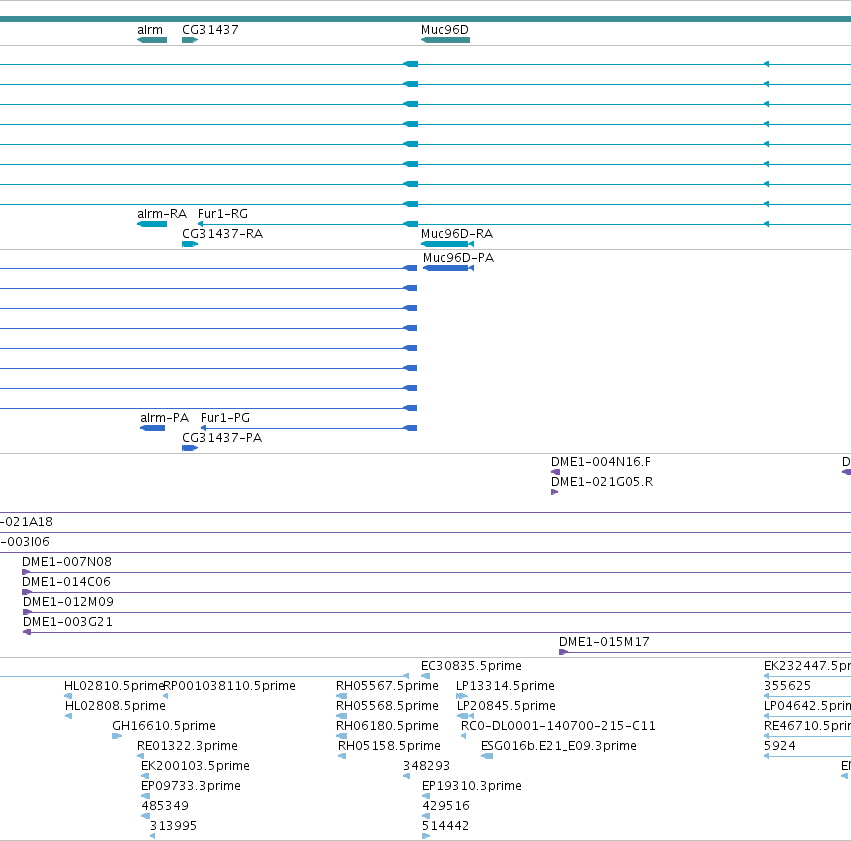Click the CG31437-PA protein label
Viewport: 851px width, 841px height.
(222, 438)
